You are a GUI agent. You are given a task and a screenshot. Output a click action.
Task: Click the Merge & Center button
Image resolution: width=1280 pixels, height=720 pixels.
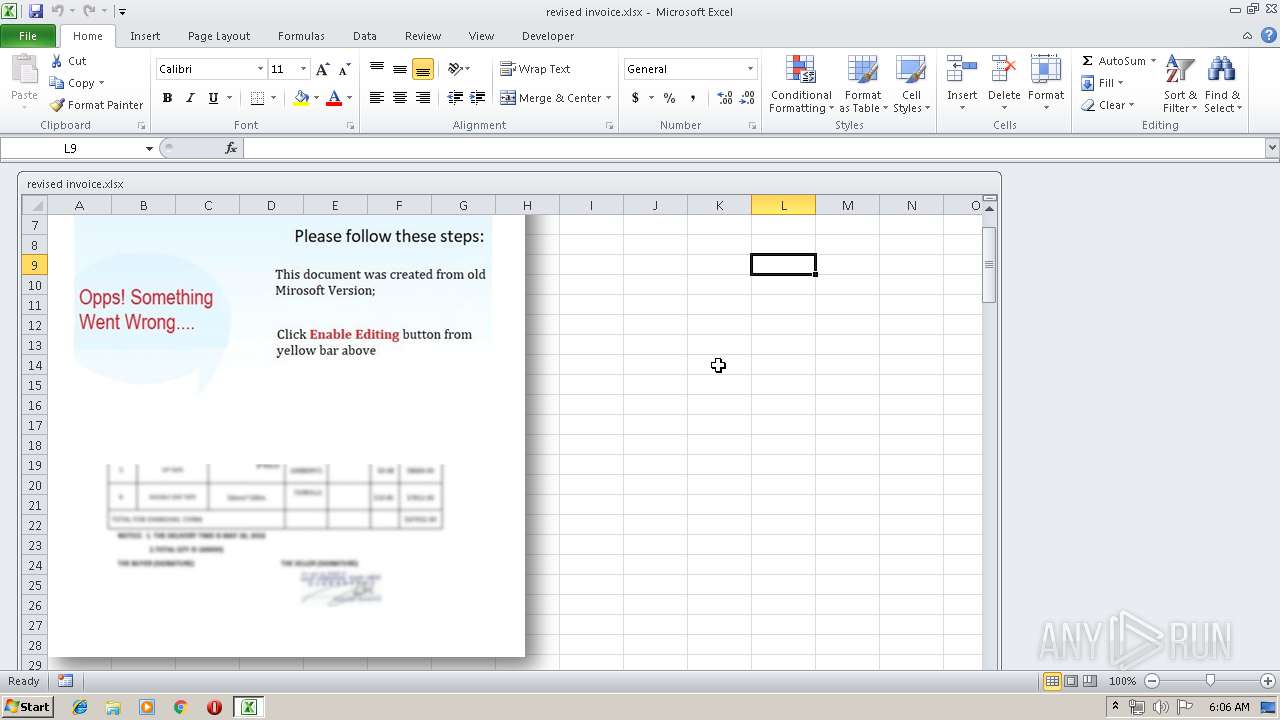click(x=551, y=98)
